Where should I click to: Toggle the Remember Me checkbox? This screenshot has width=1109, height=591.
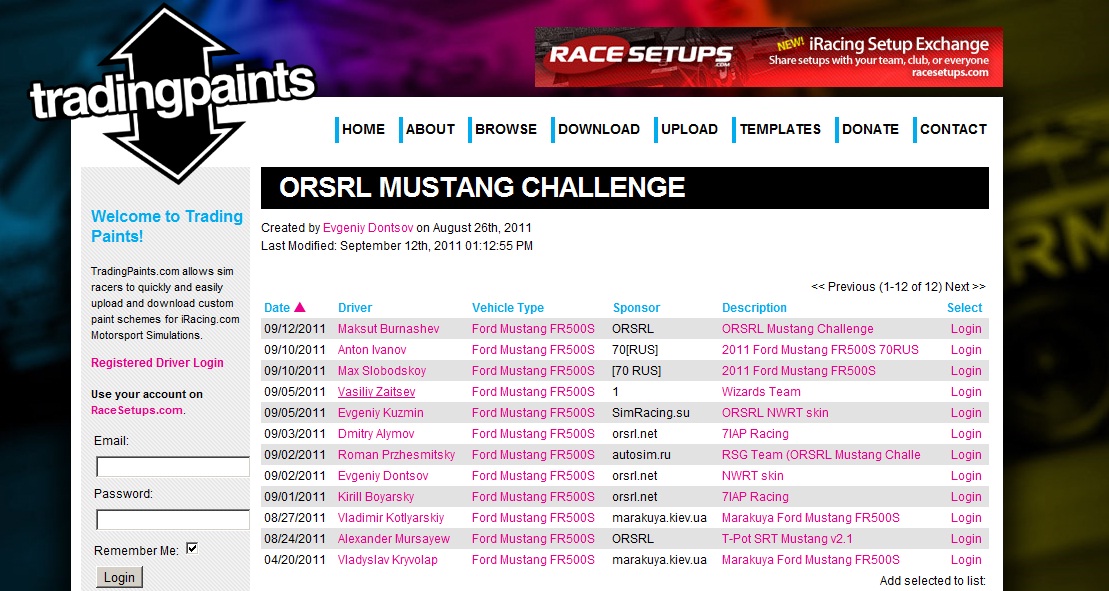[x=192, y=548]
